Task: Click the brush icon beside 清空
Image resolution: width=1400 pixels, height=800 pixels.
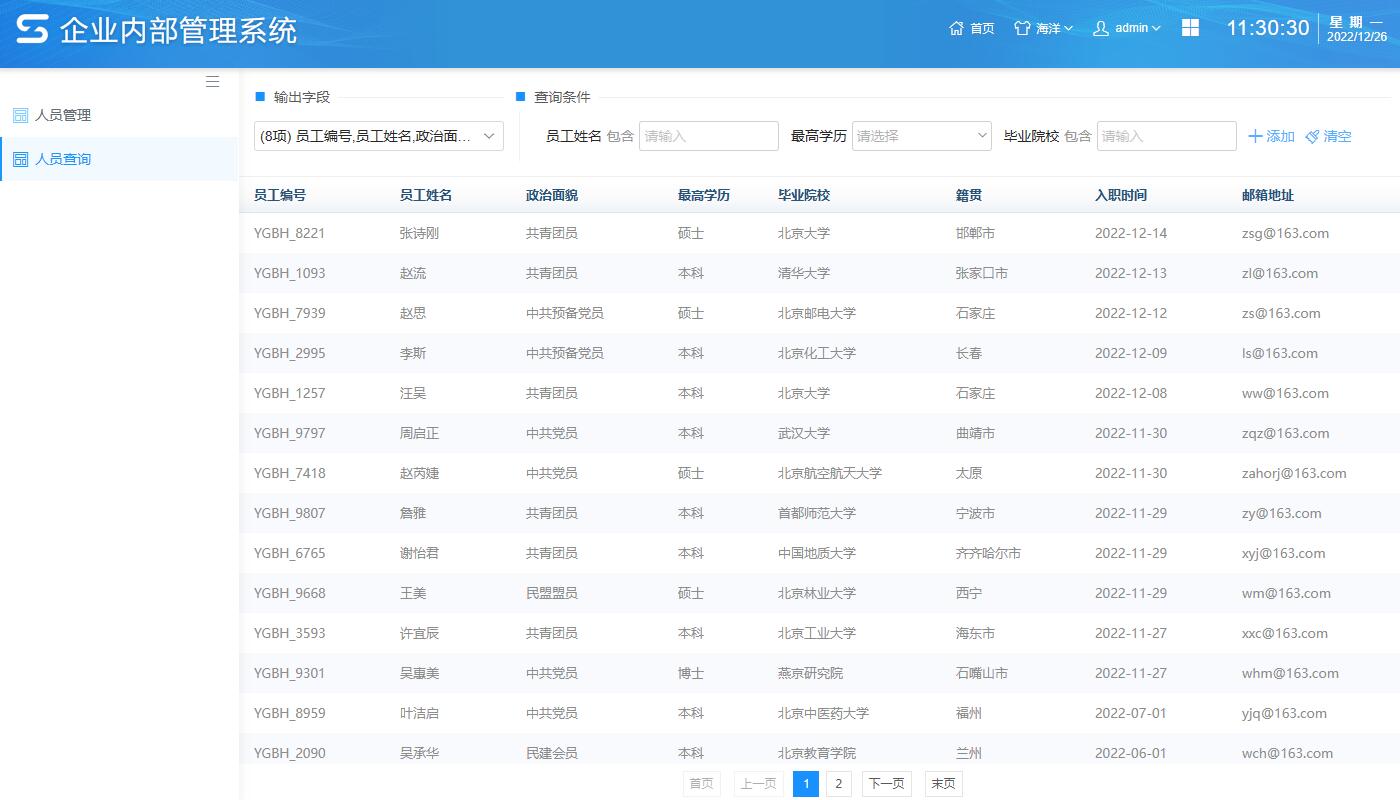Action: (x=1310, y=136)
